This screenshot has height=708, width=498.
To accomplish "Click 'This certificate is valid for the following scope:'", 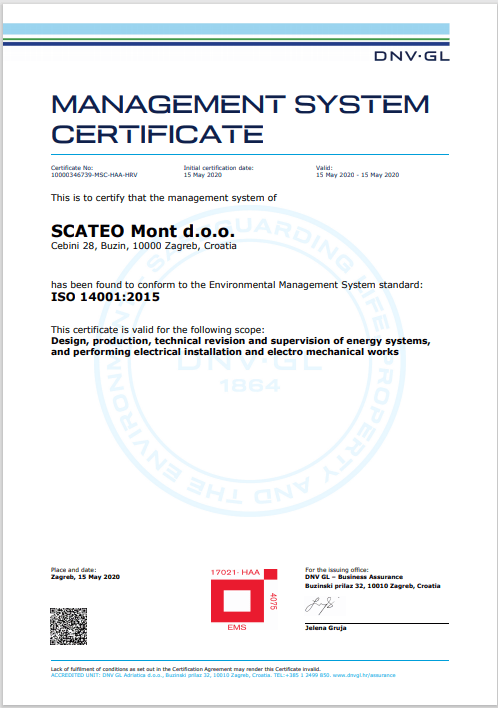I will coord(158,330).
